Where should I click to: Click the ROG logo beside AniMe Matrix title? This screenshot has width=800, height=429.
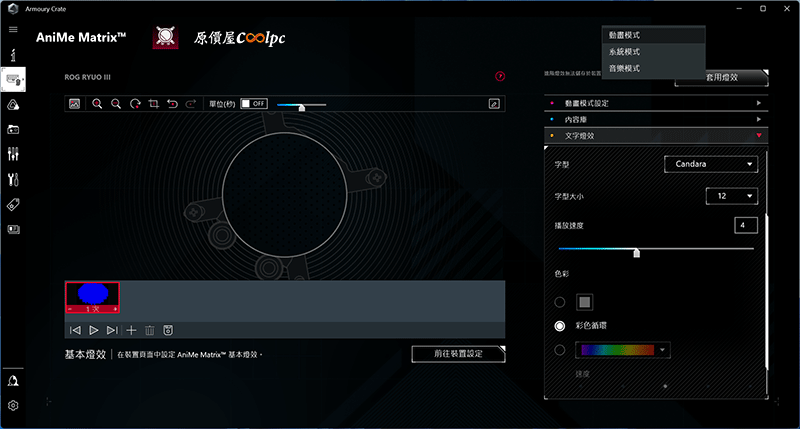pos(166,38)
